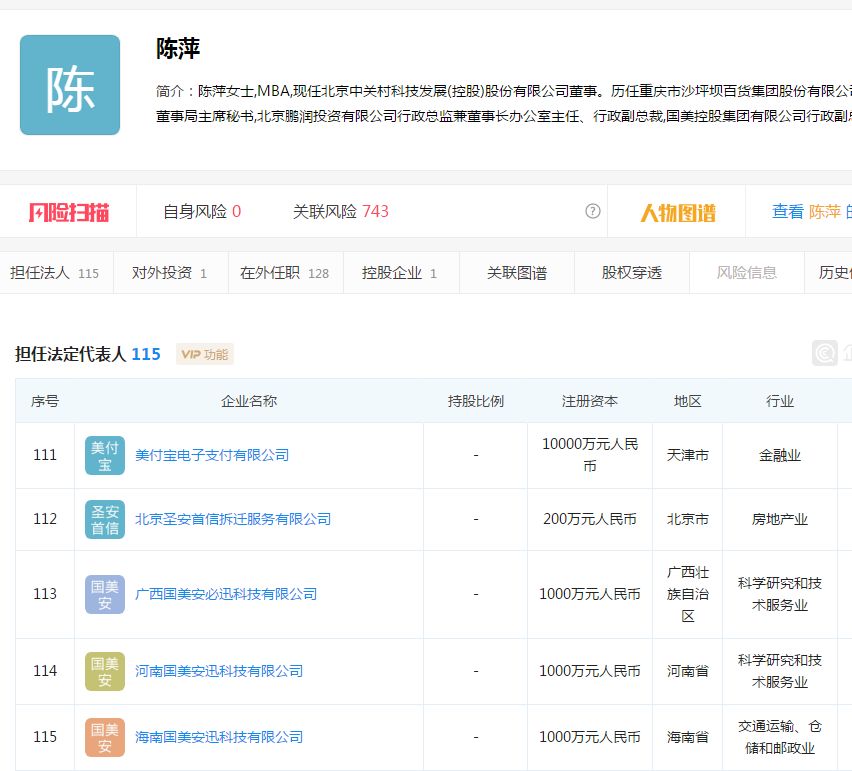Click the 陈萍 name heading
The height and width of the screenshot is (771, 852).
pyautogui.click(x=178, y=48)
